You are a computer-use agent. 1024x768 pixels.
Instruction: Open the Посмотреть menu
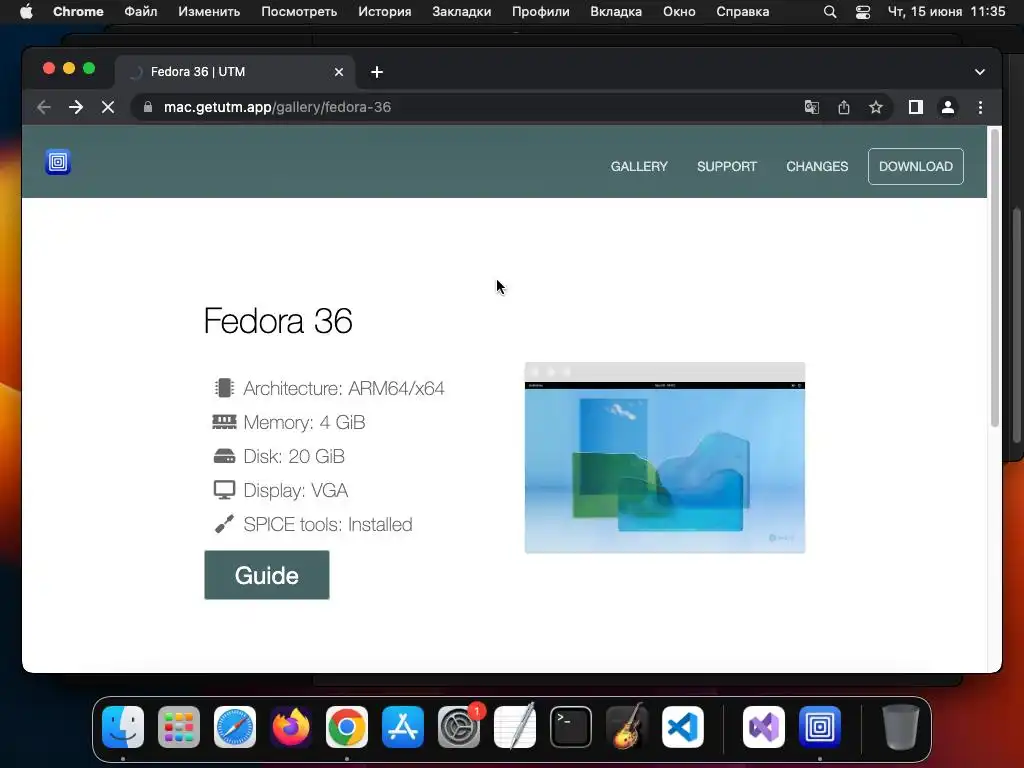coord(299,12)
